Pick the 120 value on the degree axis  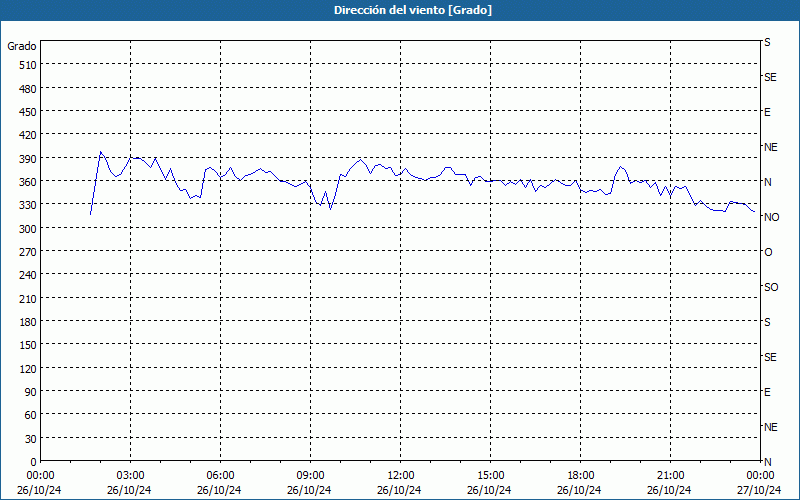(28, 369)
